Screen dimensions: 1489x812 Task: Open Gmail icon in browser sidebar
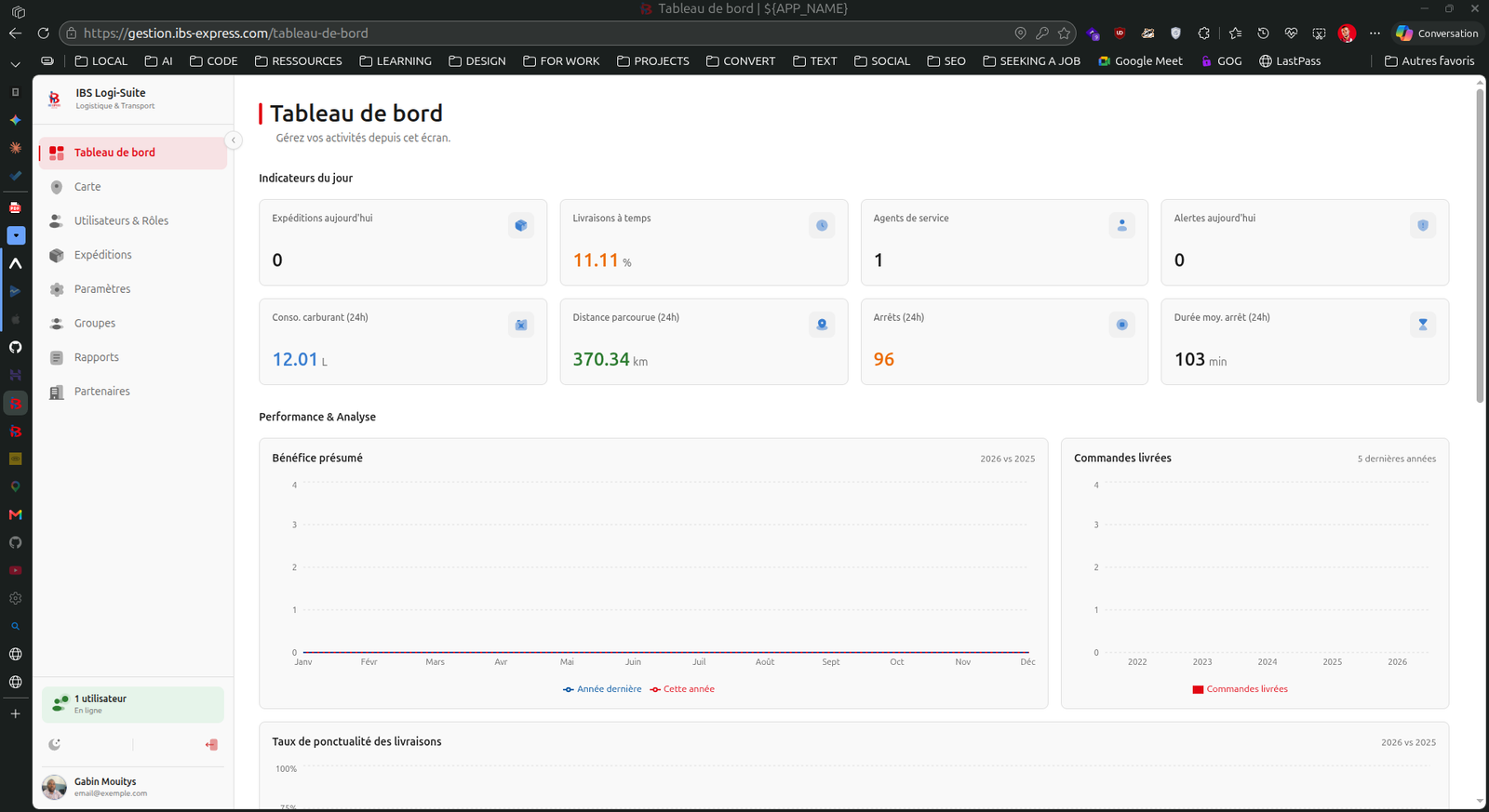[16, 514]
